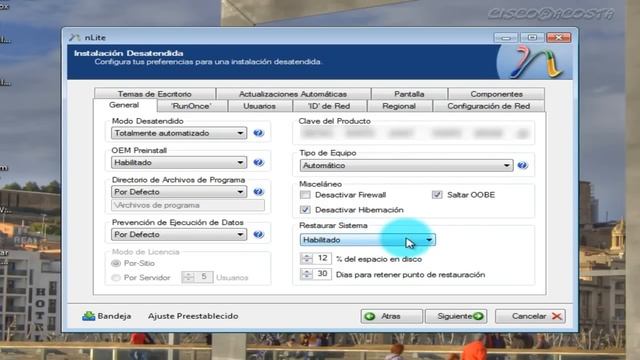Open OEM Preinstall dropdown

click(x=179, y=162)
